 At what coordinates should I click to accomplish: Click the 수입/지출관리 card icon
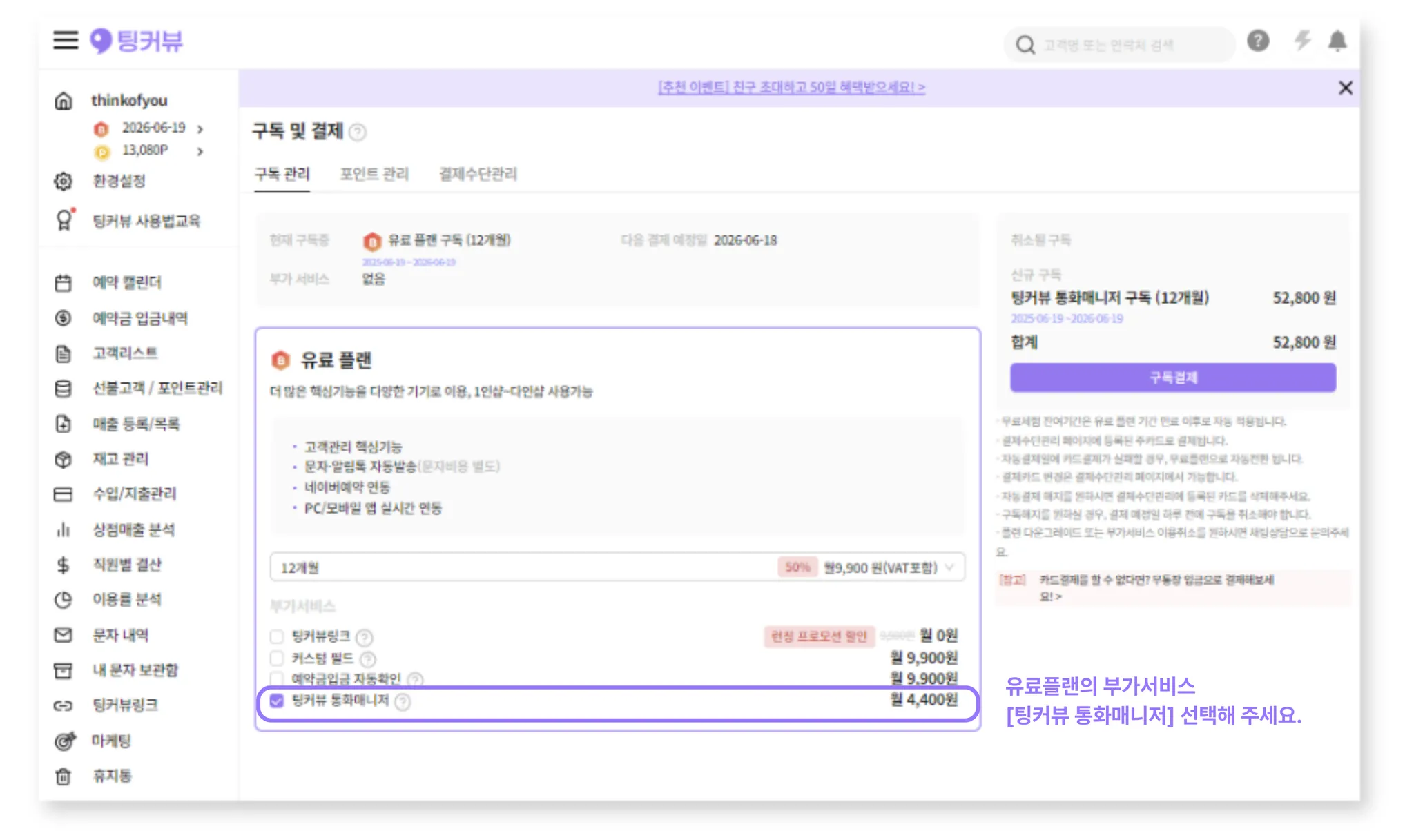coord(63,494)
